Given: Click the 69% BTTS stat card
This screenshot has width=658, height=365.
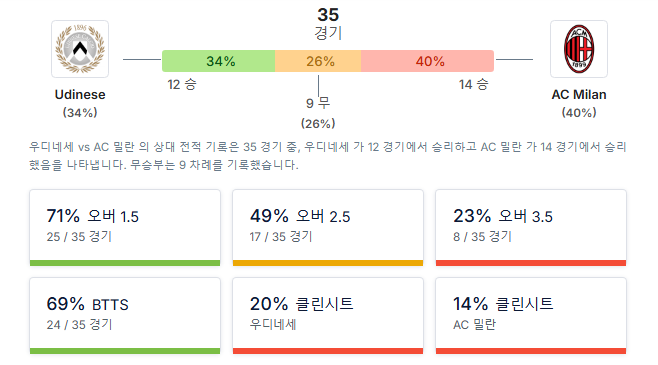Looking at the screenshot, I should coord(125,315).
